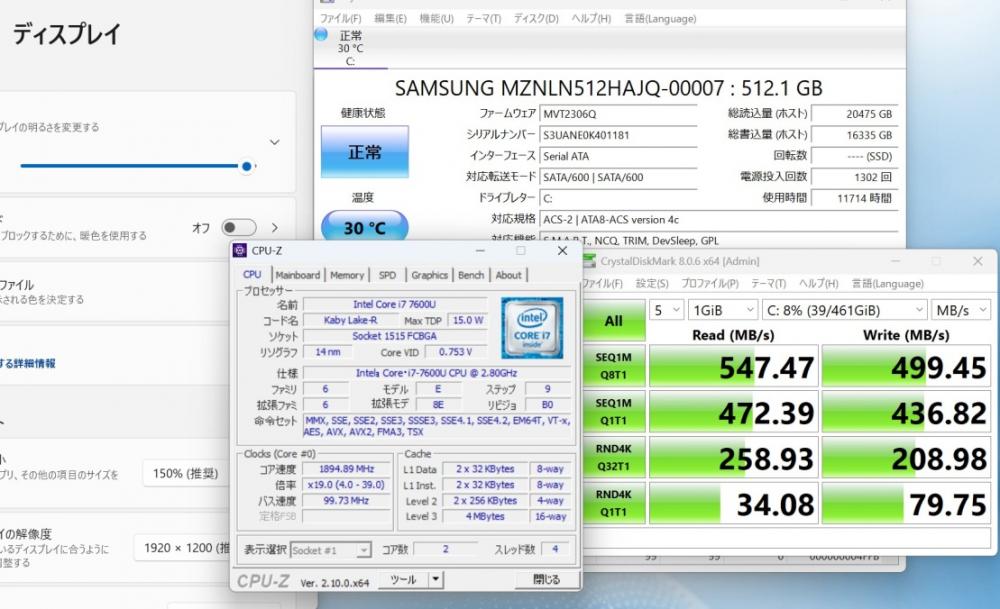
Task: Switch to the Memory tab in CPU-Z
Action: click(347, 275)
